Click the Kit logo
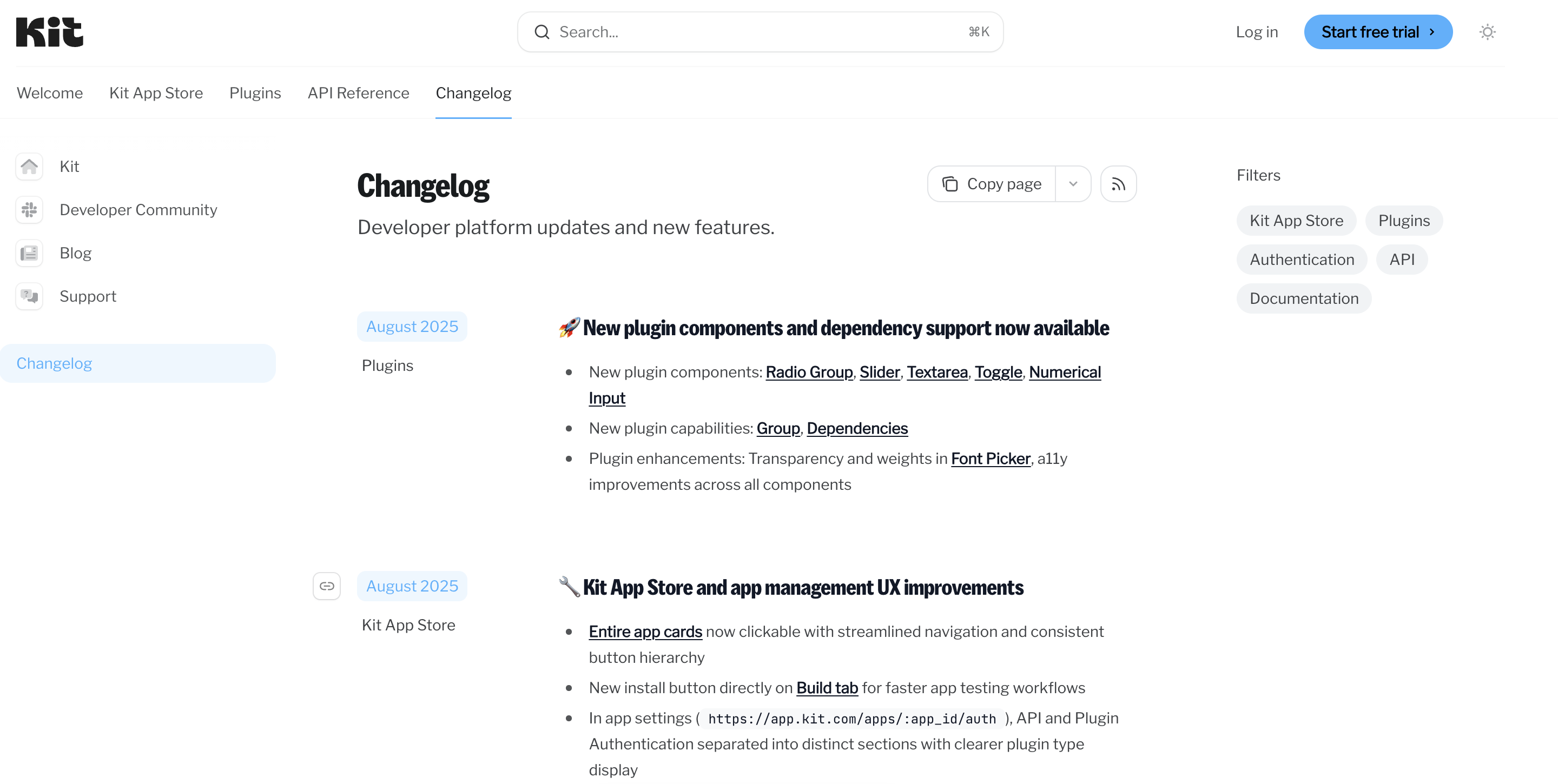 click(x=50, y=32)
